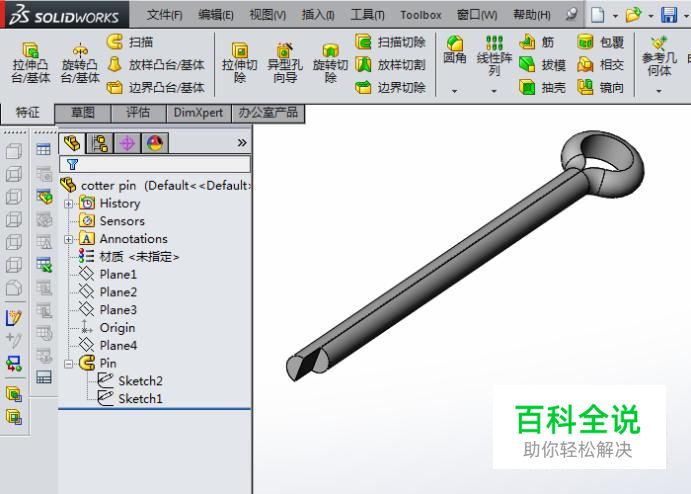Select Plane2 in the feature tree

pos(108,292)
